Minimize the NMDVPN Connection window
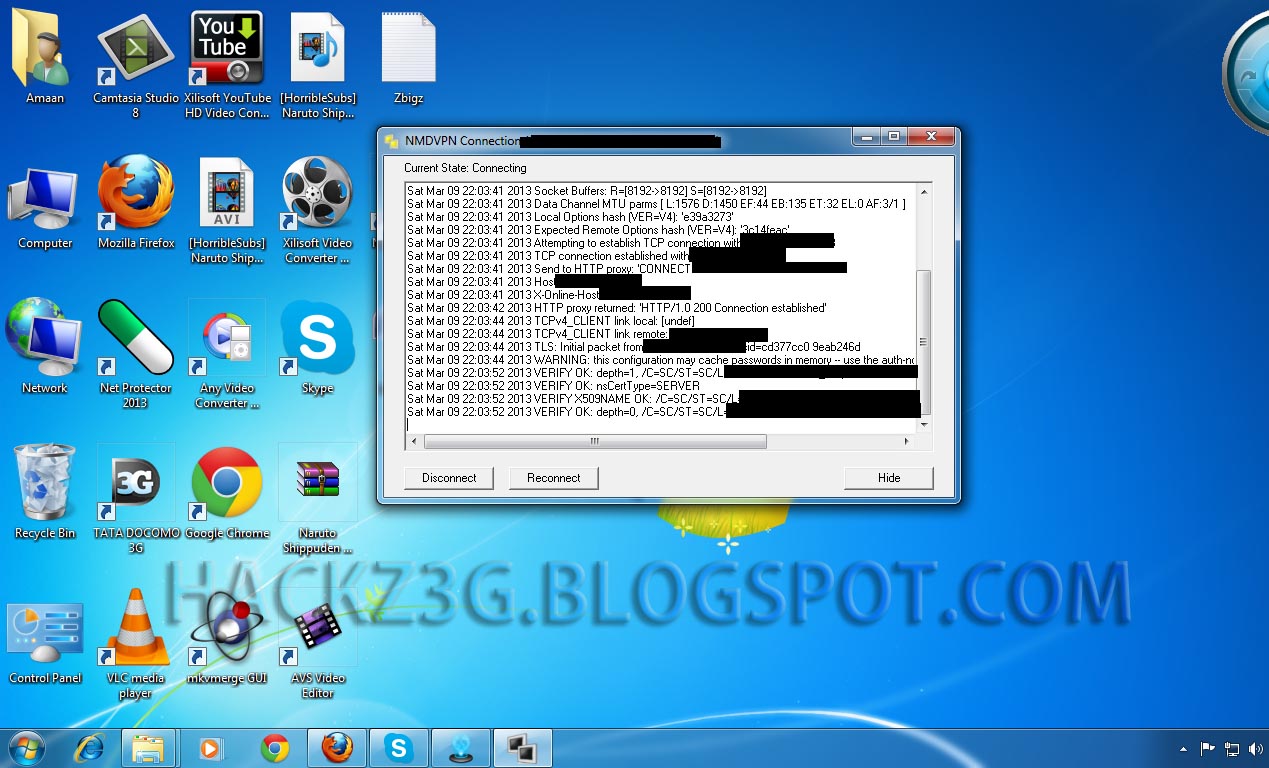1269x768 pixels. click(x=868, y=137)
